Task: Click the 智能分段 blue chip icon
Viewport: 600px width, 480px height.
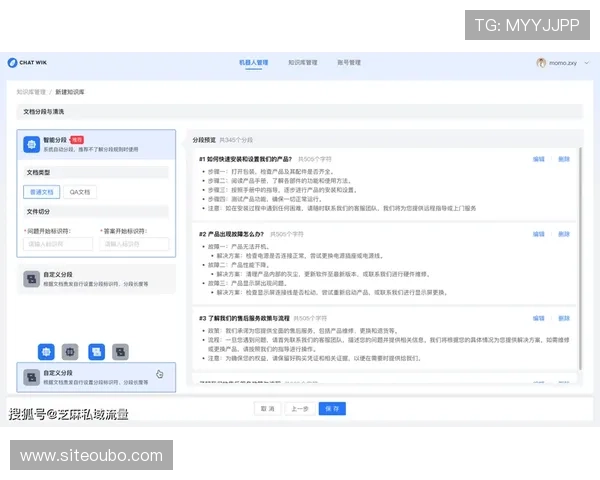Action: [x=31, y=144]
